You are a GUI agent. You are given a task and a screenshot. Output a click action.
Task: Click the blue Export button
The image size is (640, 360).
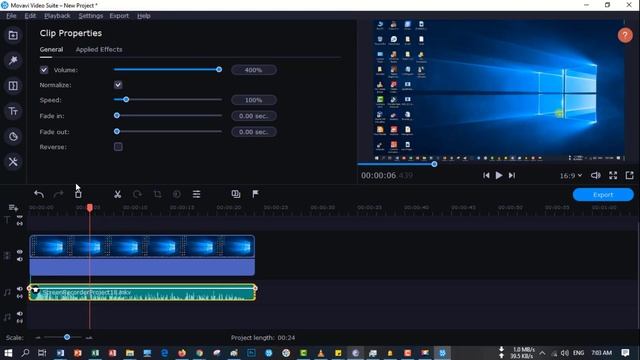pos(603,195)
